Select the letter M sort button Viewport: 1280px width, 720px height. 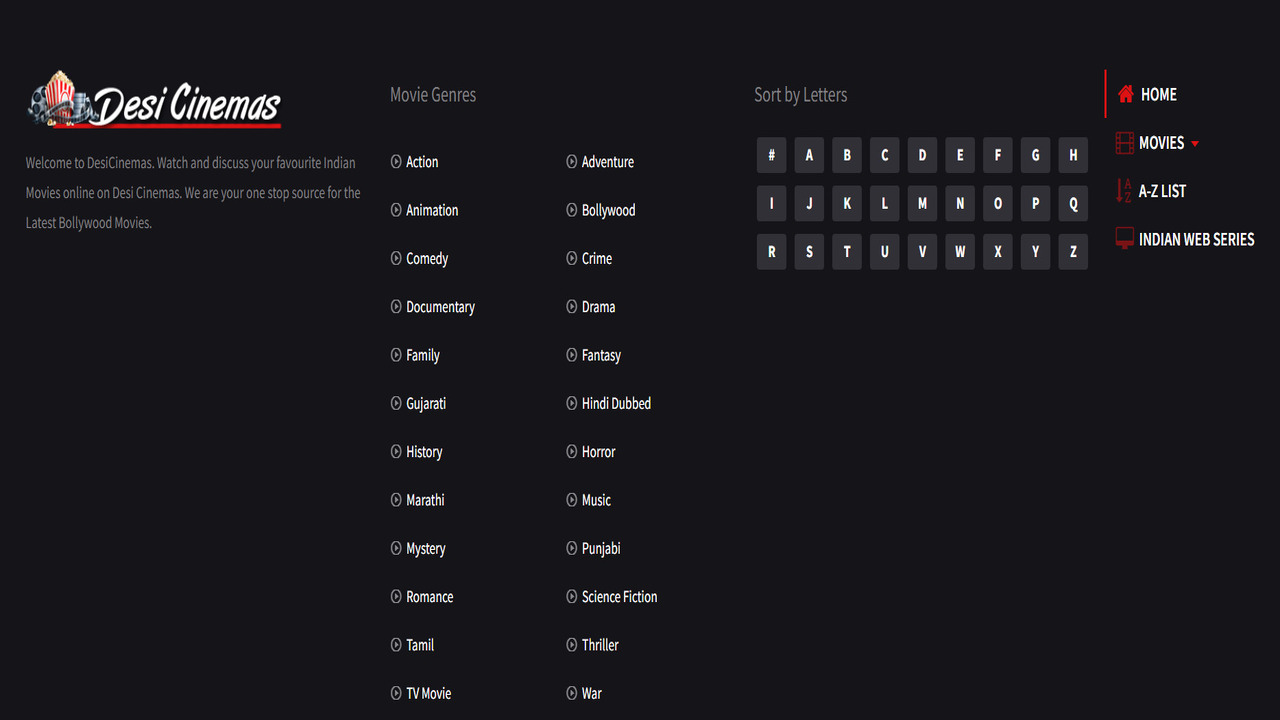922,204
